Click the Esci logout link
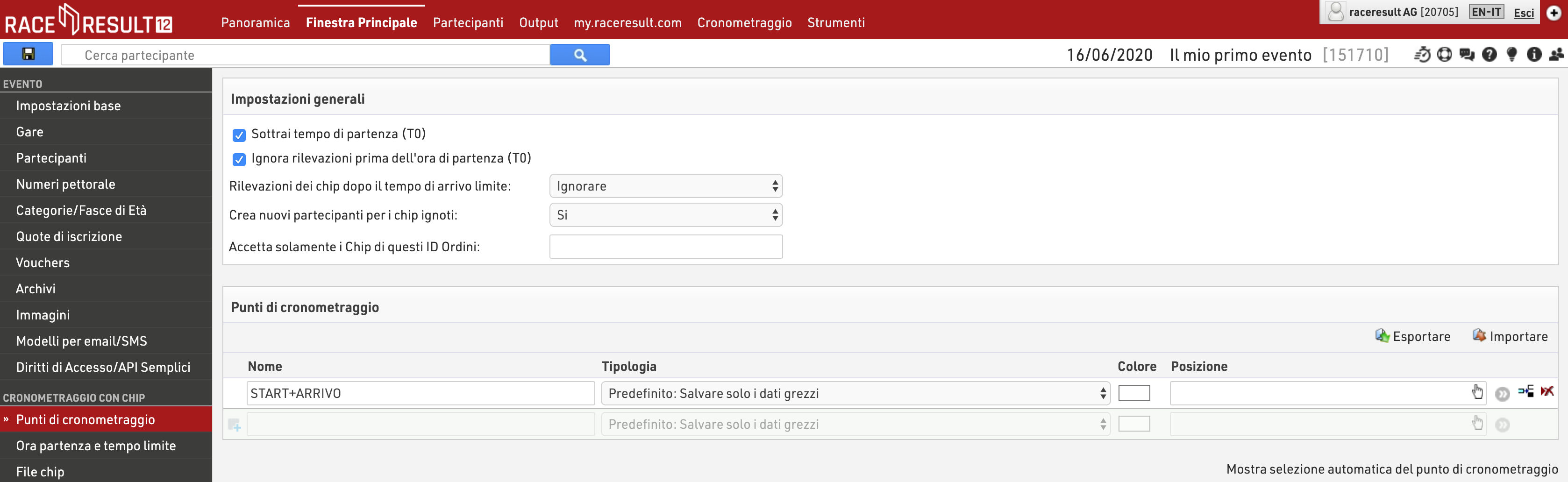This screenshot has width=1568, height=482. pyautogui.click(x=1524, y=13)
